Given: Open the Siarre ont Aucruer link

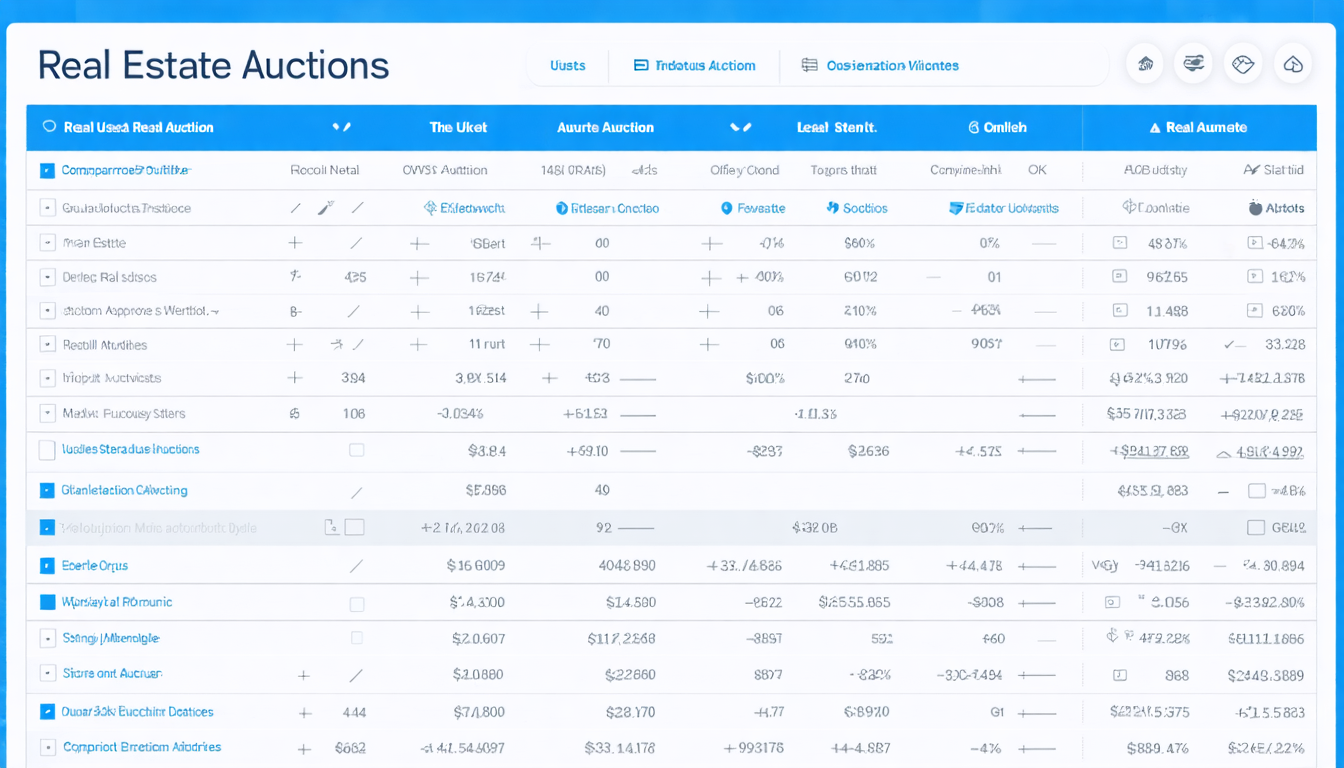Looking at the screenshot, I should [x=112, y=673].
